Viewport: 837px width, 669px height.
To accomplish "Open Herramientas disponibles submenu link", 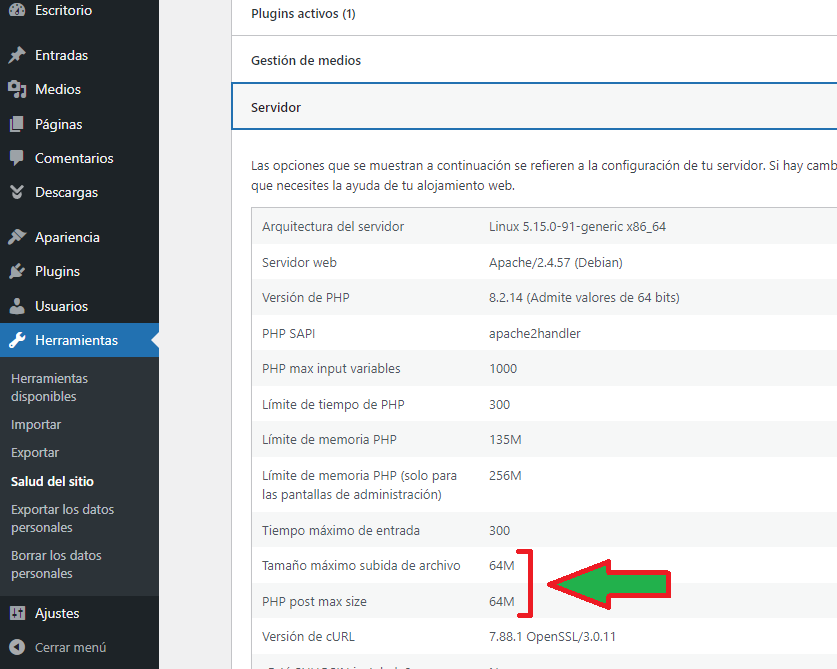I will pyautogui.click(x=49, y=388).
